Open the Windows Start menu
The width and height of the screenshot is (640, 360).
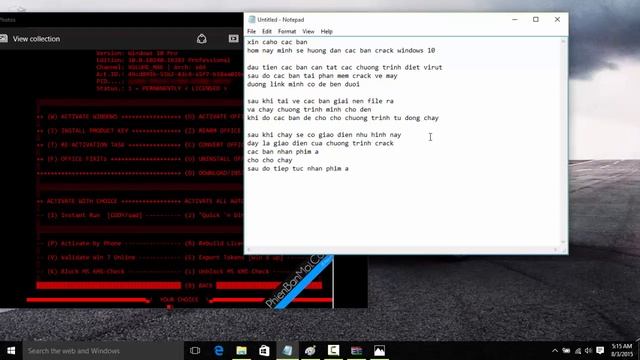[x=11, y=351]
